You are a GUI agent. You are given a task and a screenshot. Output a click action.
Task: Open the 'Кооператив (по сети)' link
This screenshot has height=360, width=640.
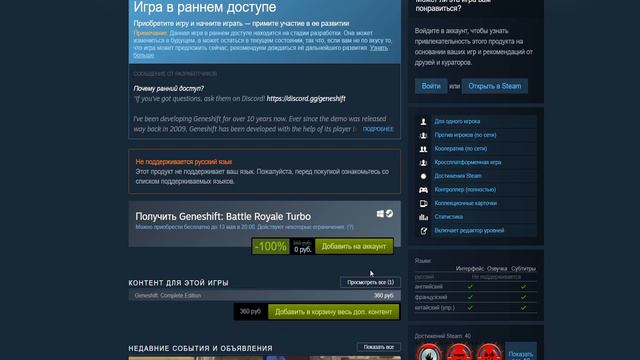click(x=460, y=149)
